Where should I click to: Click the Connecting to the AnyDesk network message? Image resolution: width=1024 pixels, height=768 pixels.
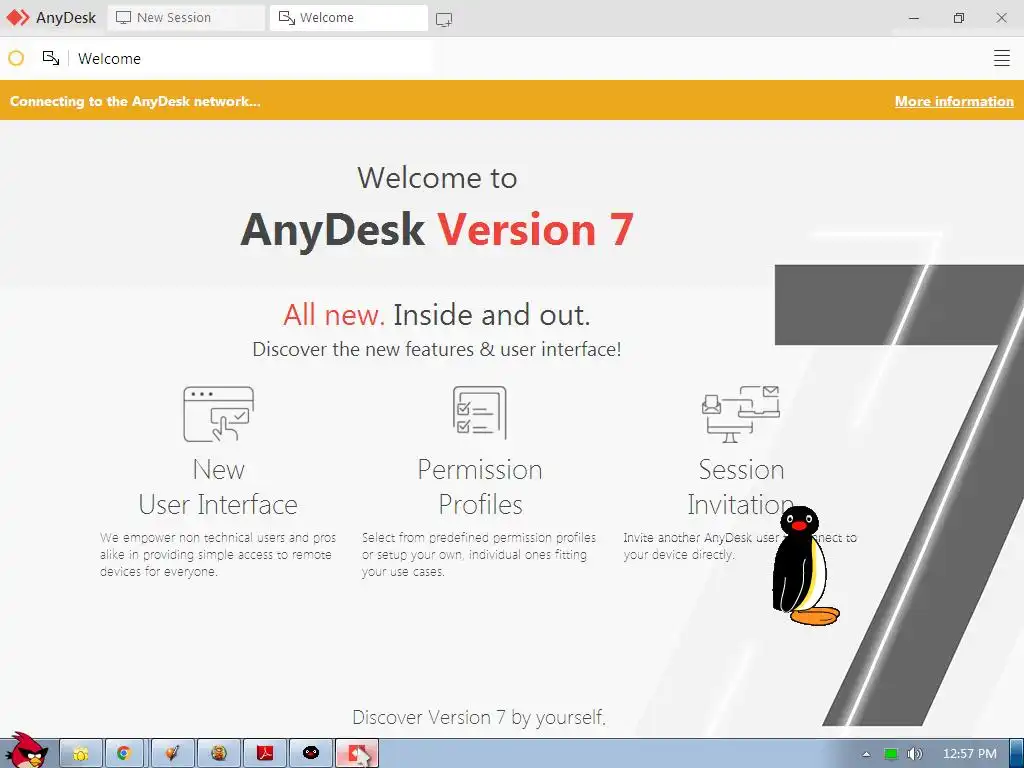coord(135,101)
